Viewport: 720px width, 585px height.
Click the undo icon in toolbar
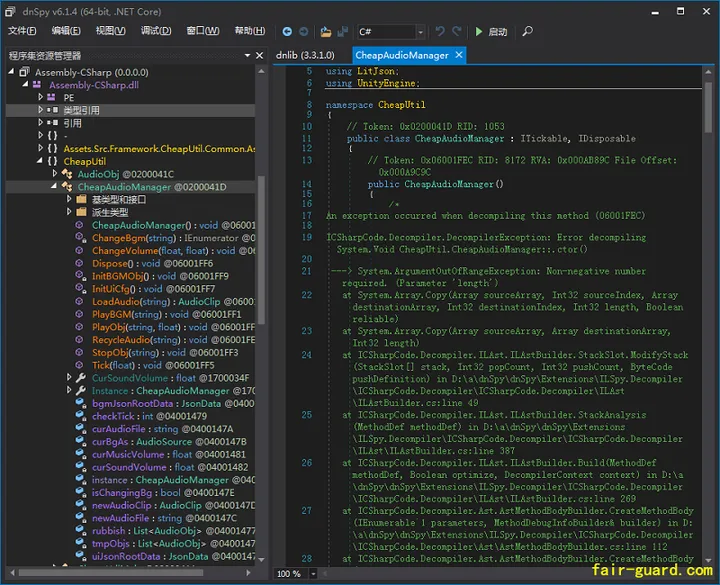pos(438,32)
